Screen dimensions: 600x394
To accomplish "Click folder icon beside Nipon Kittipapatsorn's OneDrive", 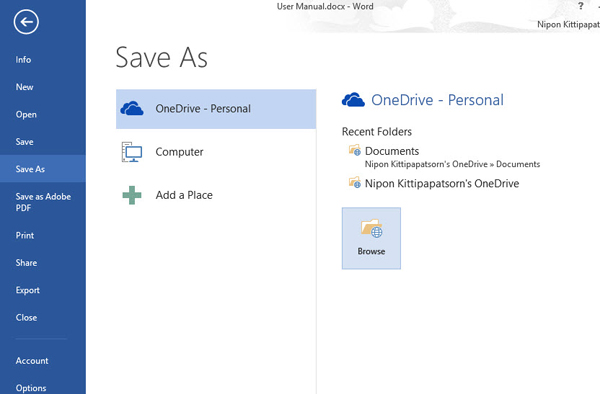I will pos(355,182).
